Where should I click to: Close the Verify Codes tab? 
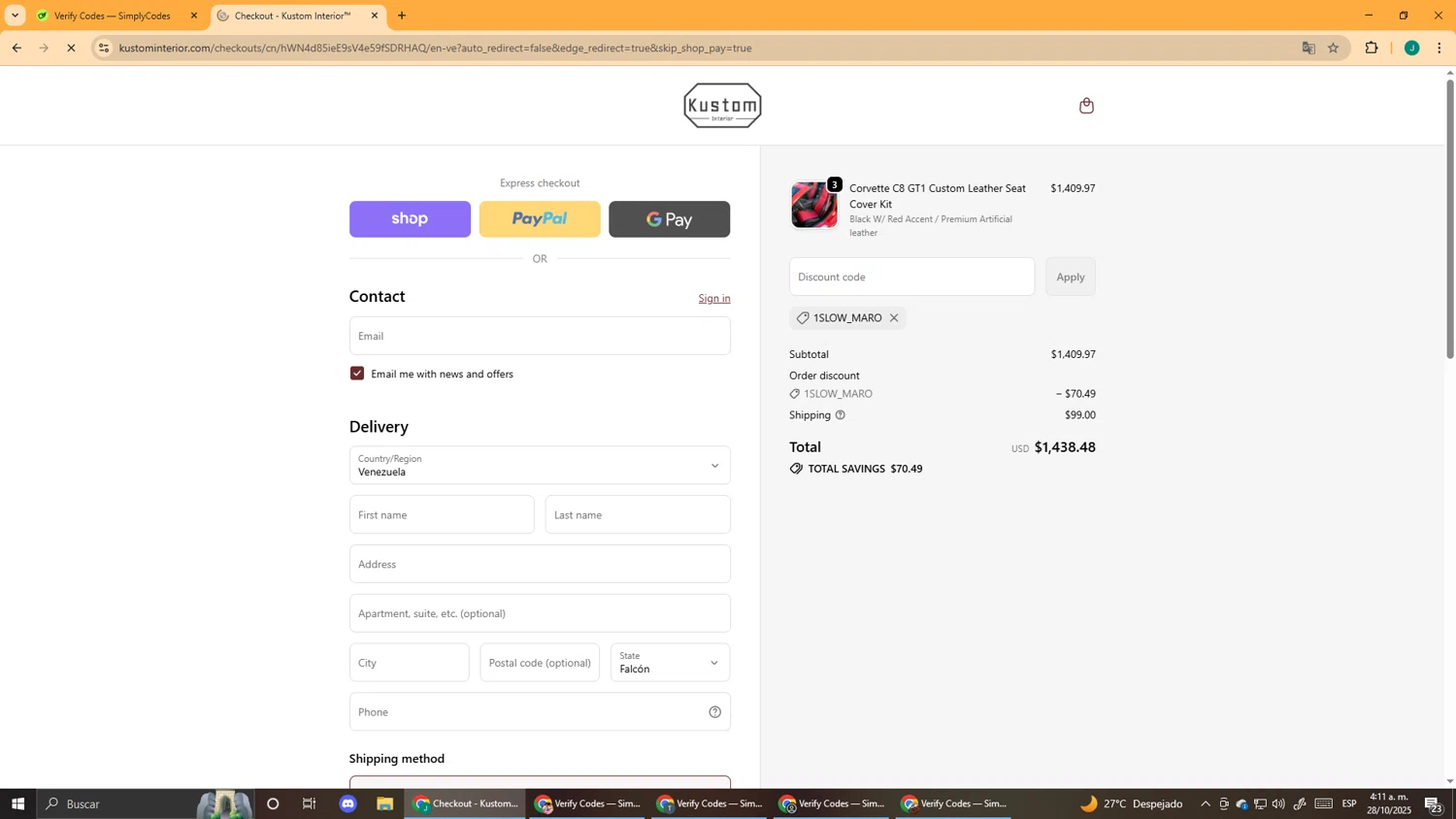193,16
